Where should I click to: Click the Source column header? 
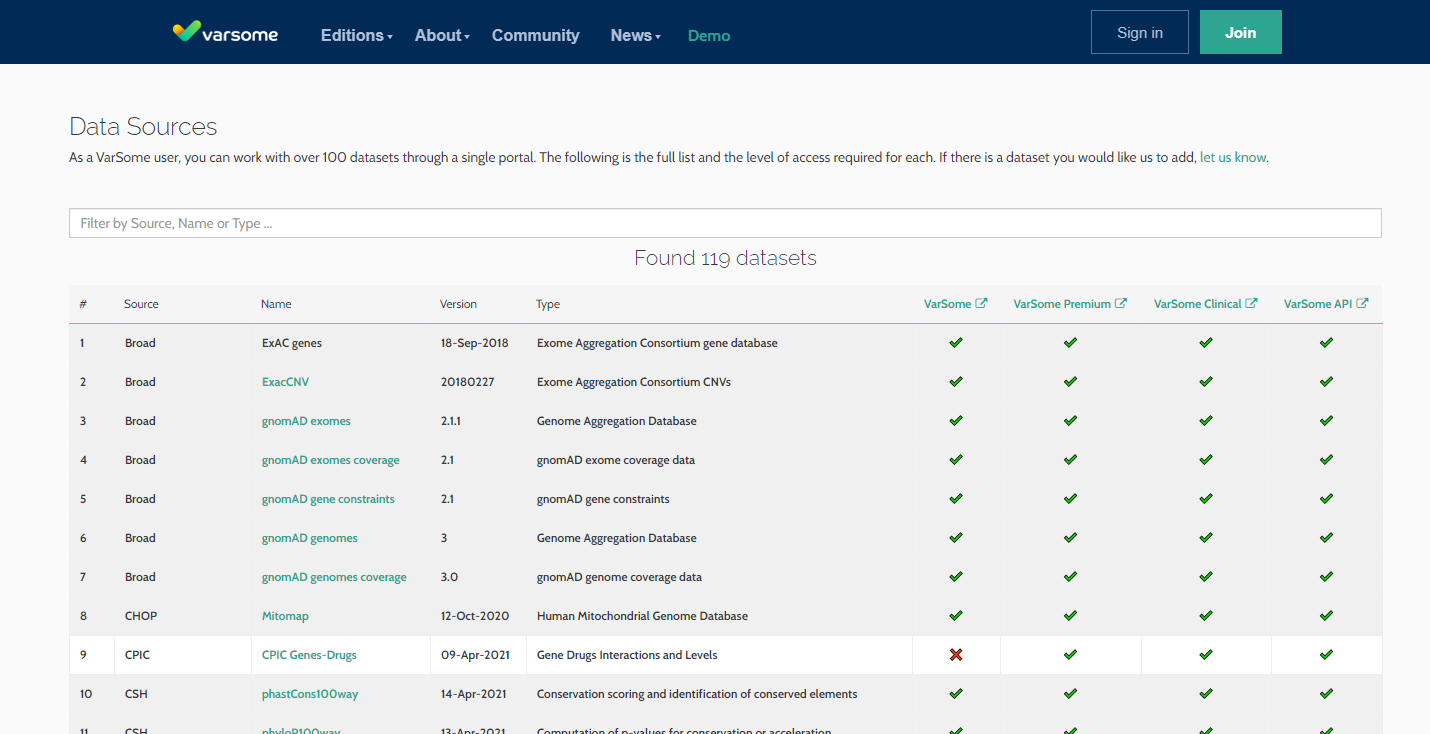141,304
